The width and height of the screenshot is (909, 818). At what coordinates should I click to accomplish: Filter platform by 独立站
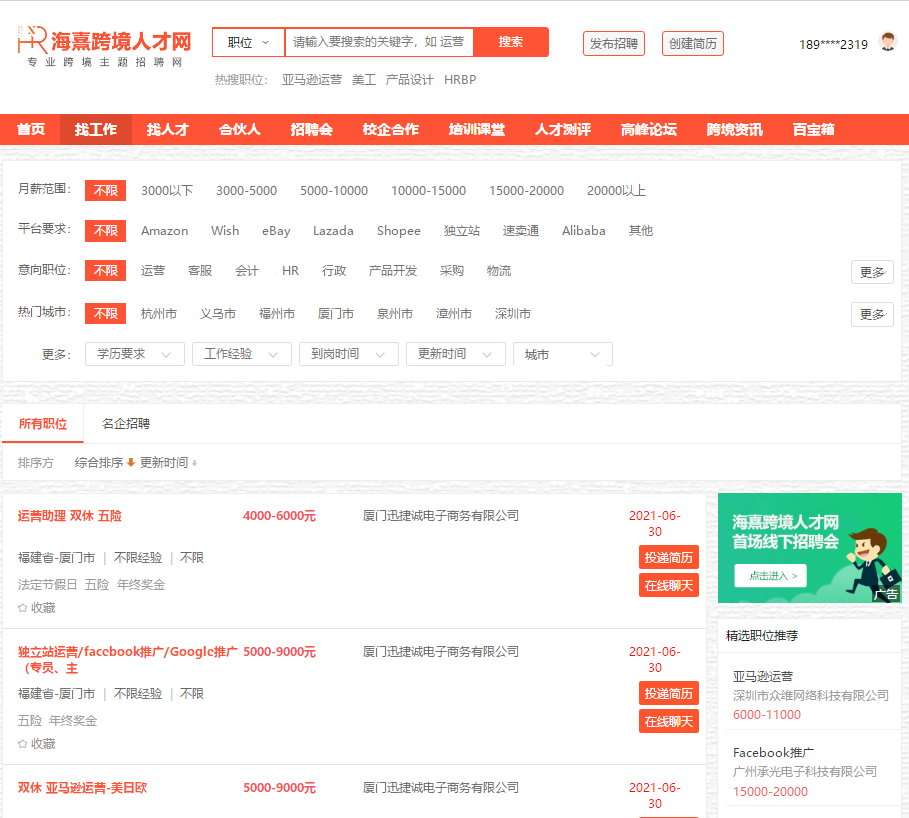click(x=461, y=230)
